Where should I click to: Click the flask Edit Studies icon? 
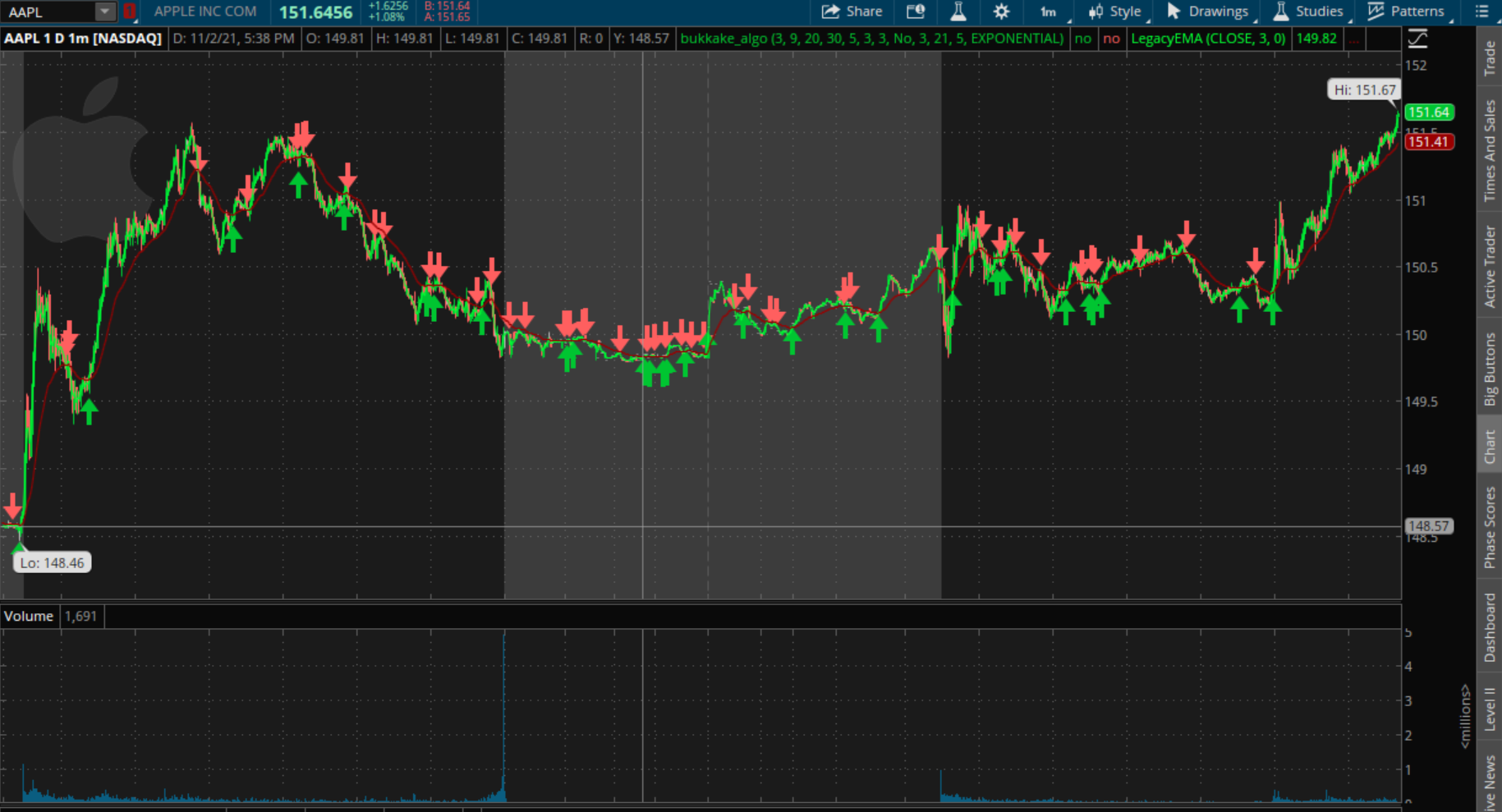(x=958, y=11)
